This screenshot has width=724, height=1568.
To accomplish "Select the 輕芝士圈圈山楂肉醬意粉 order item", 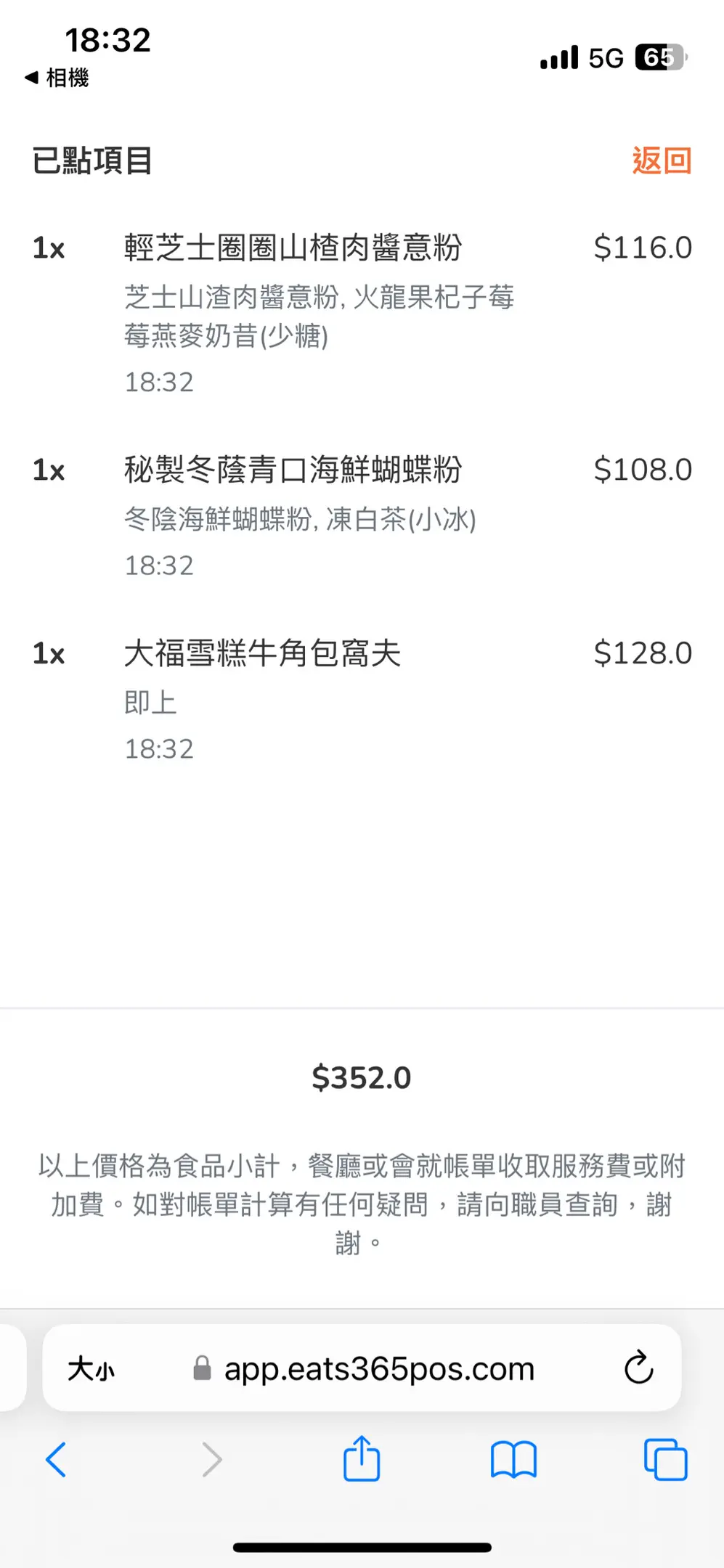I will 293,248.
